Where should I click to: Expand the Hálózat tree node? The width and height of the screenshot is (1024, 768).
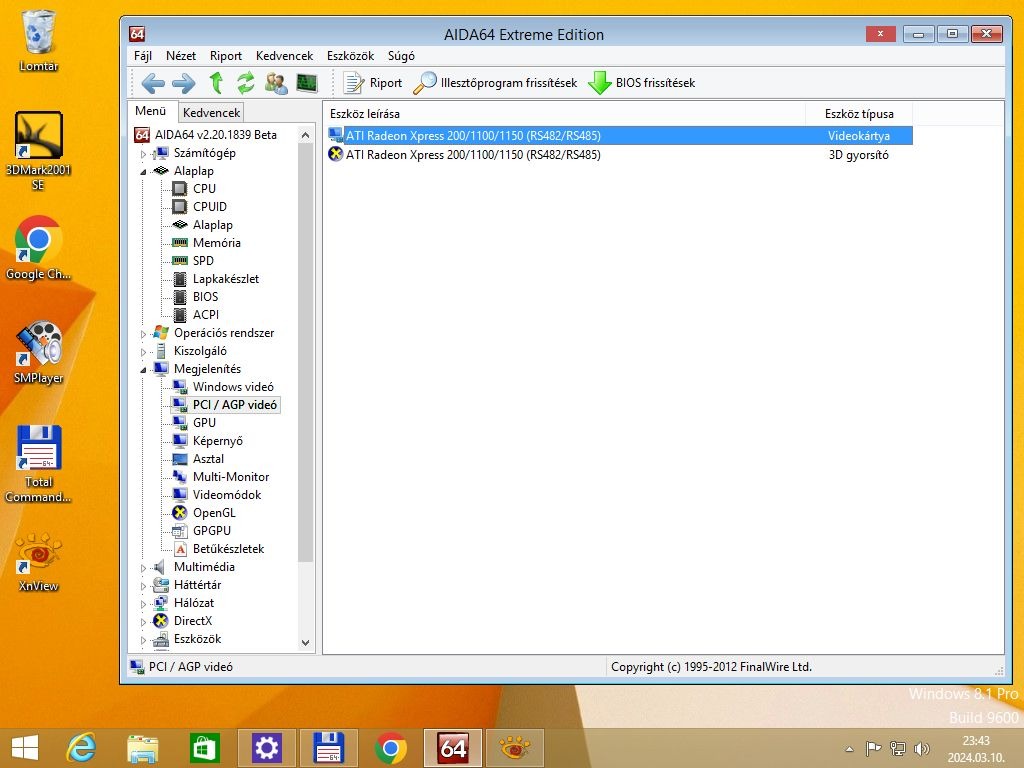tap(144, 604)
